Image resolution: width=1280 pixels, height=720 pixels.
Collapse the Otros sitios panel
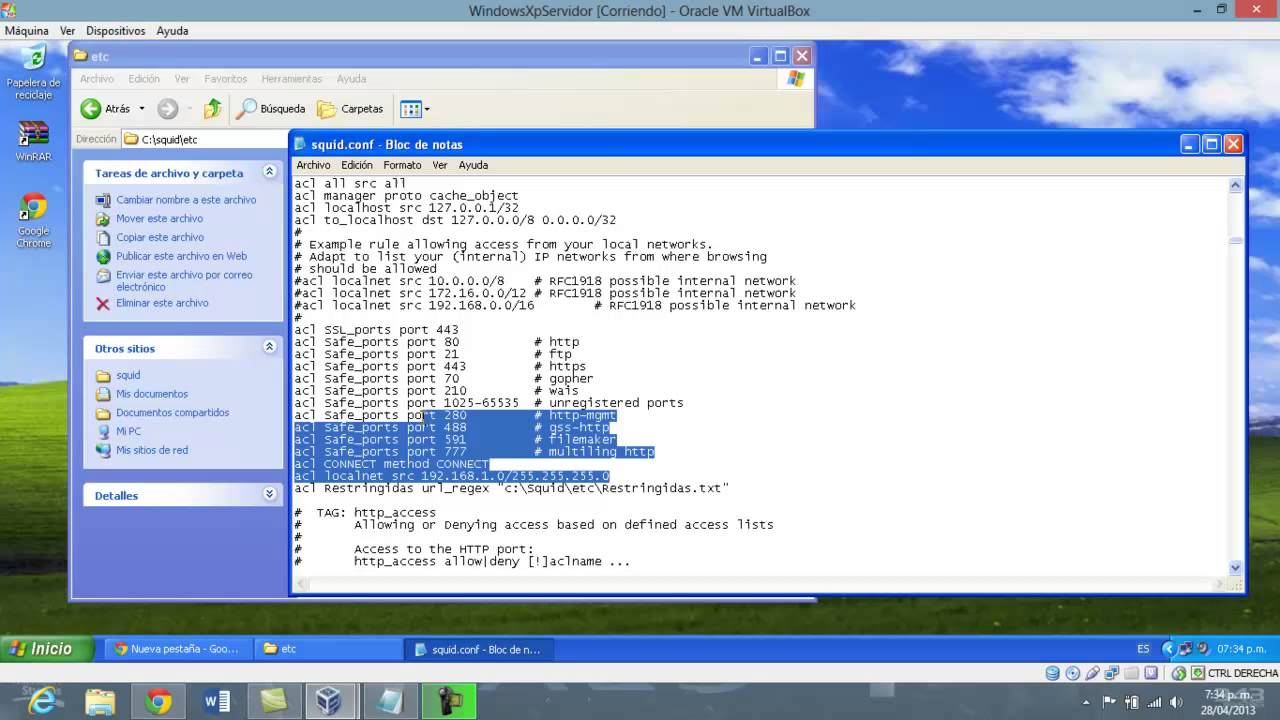pos(269,347)
